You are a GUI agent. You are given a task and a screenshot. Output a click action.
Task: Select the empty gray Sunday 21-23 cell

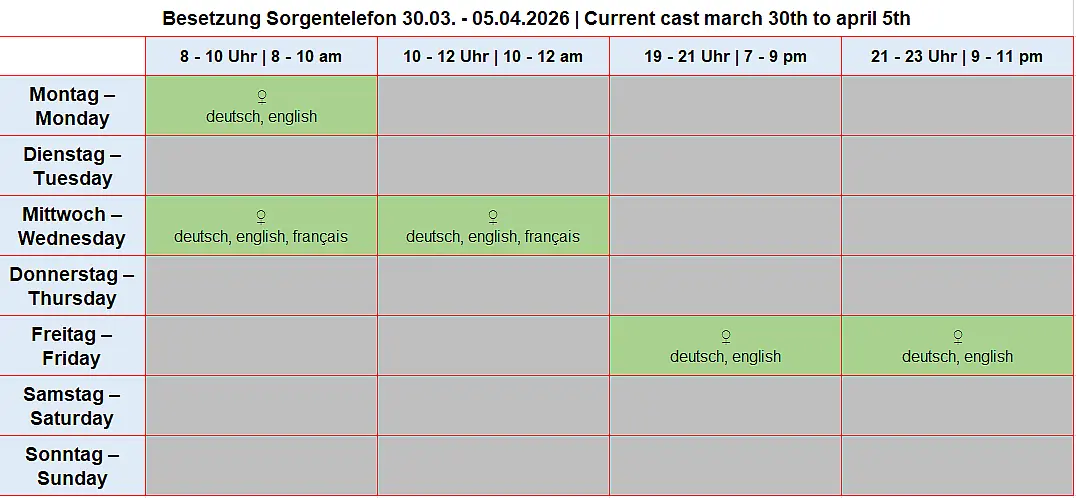tap(957, 466)
